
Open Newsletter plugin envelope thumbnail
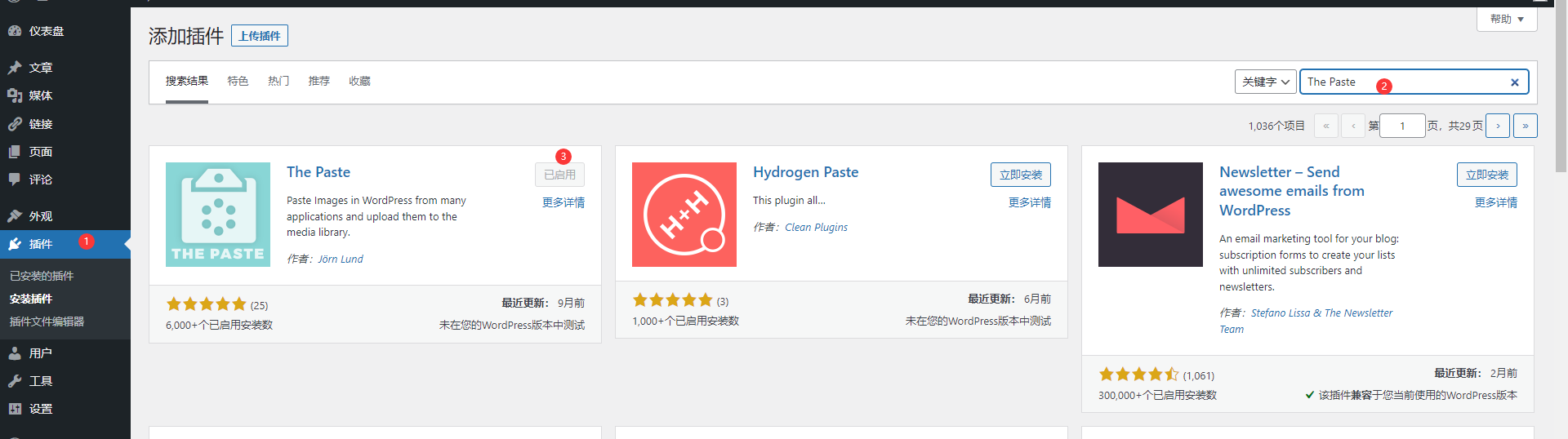1151,215
